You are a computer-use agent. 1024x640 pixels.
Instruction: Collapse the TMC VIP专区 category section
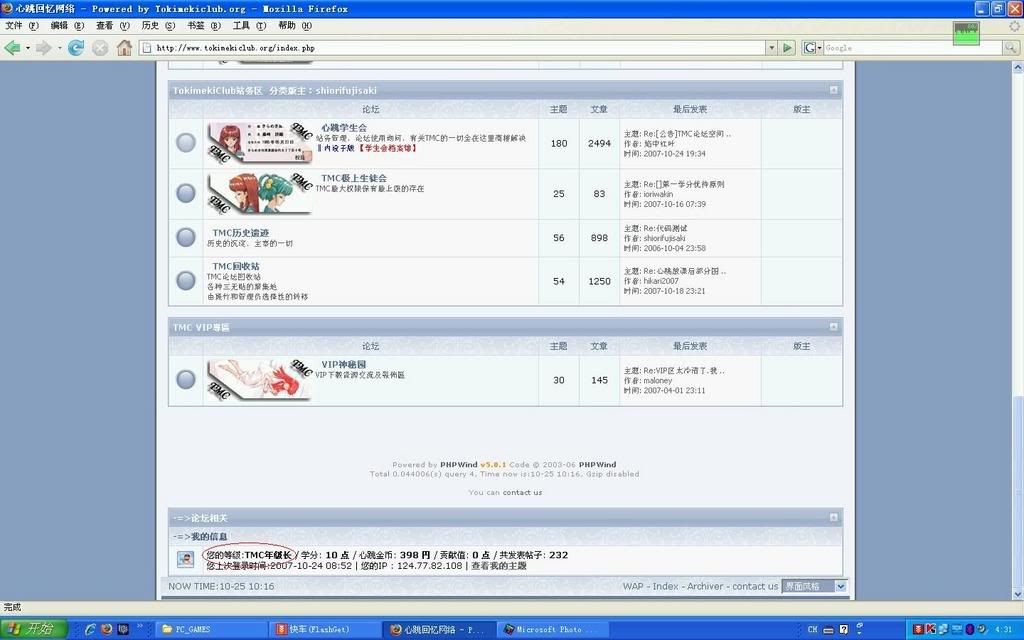coord(833,327)
